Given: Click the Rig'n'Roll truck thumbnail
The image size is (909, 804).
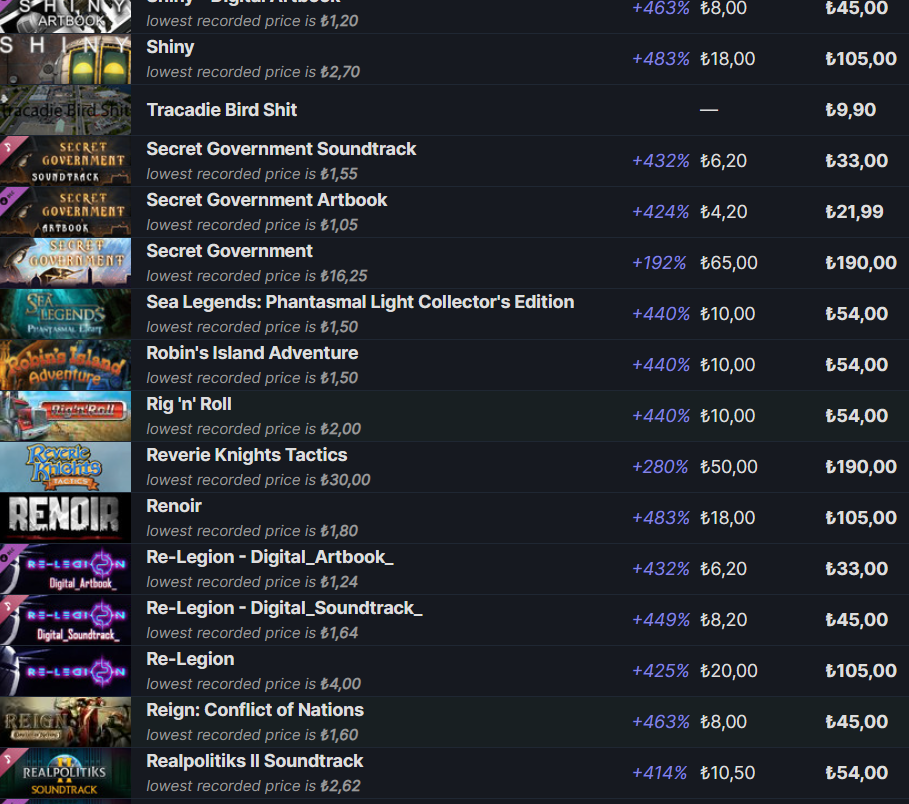Looking at the screenshot, I should pyautogui.click(x=66, y=416).
